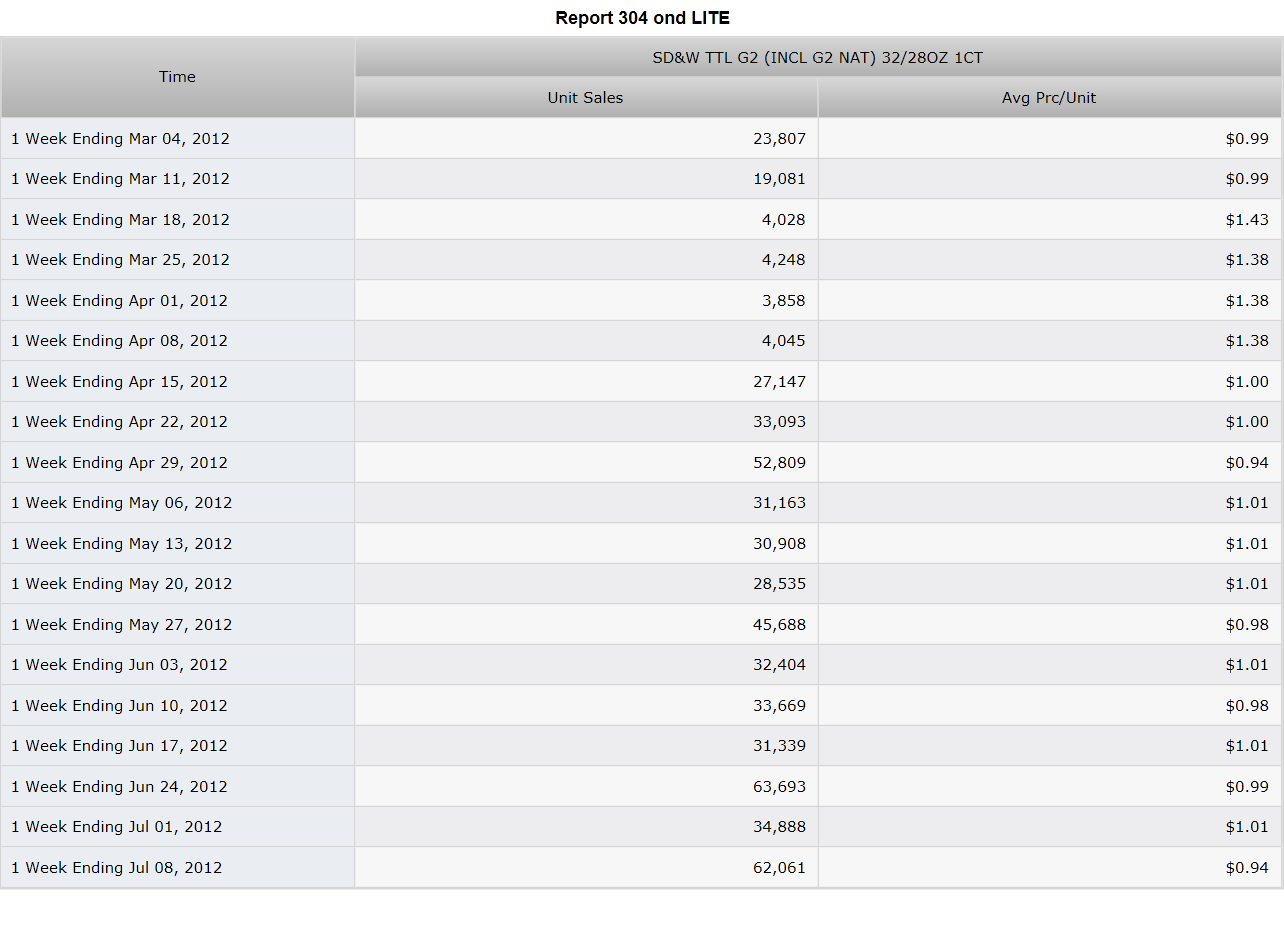Select row 1 Week Ending Mar 18, 2012
Image resolution: width=1284 pixels, height=946 pixels.
[642, 220]
